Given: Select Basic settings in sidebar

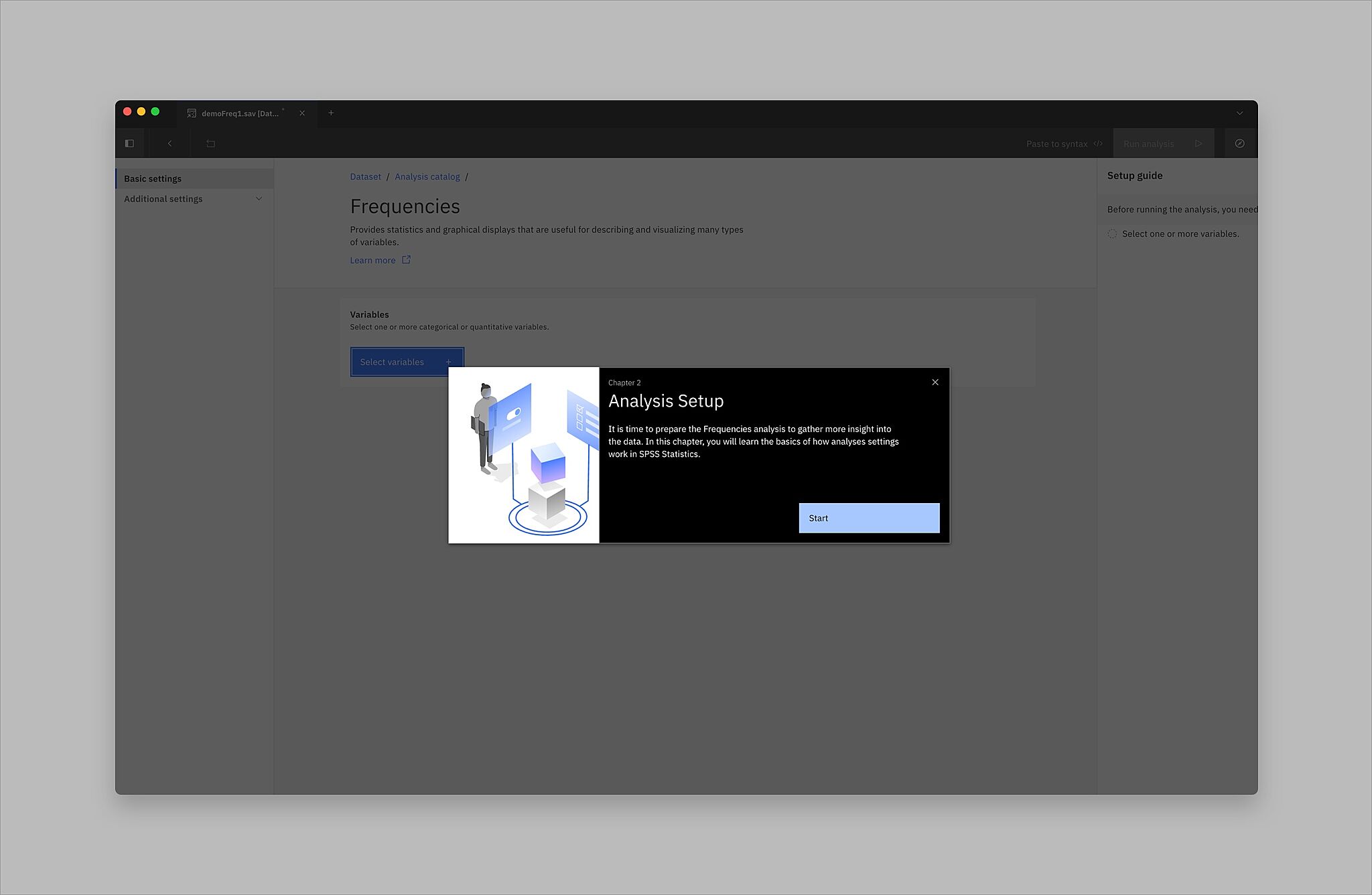Looking at the screenshot, I should tap(153, 179).
